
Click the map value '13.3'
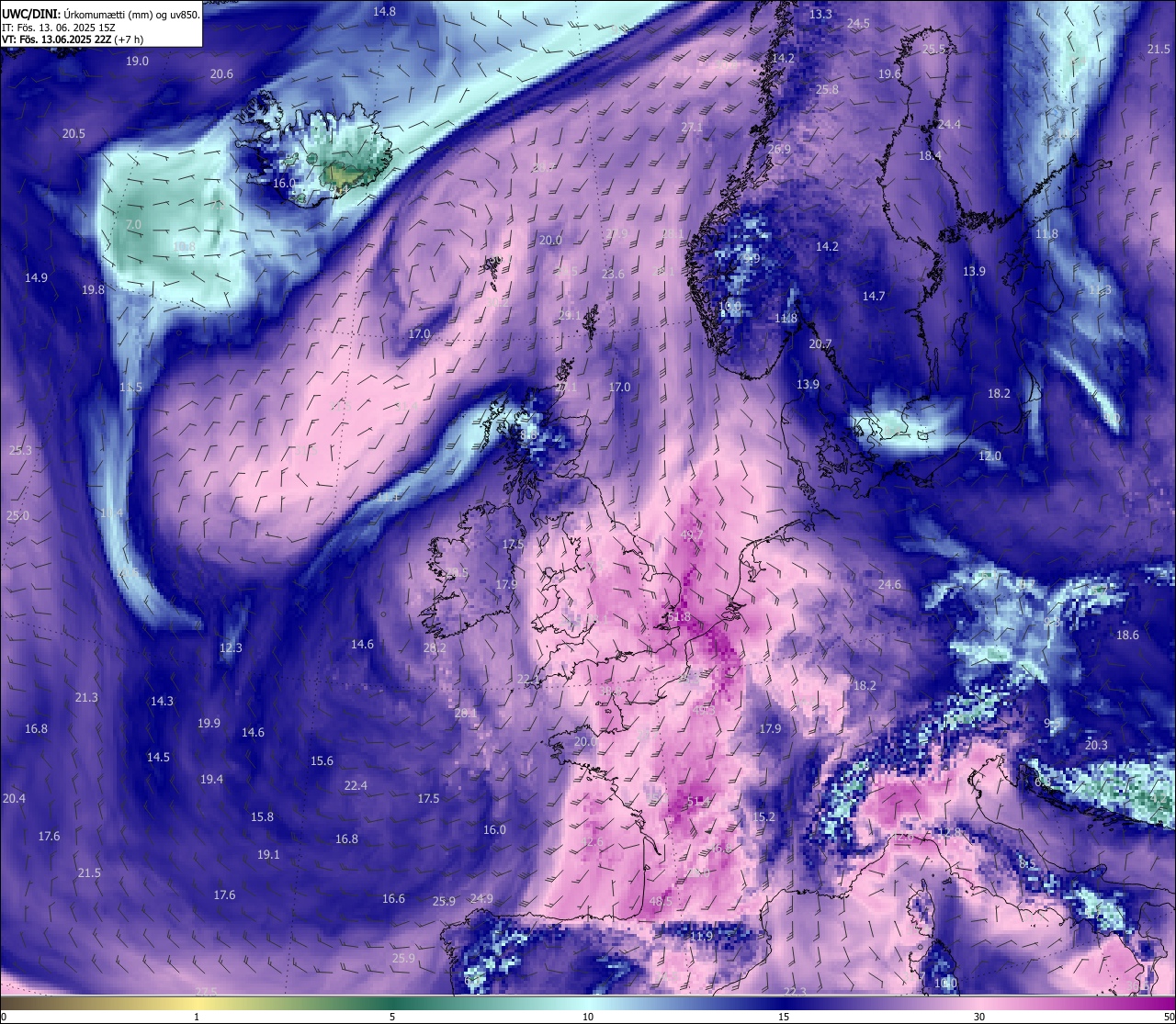coord(820,14)
